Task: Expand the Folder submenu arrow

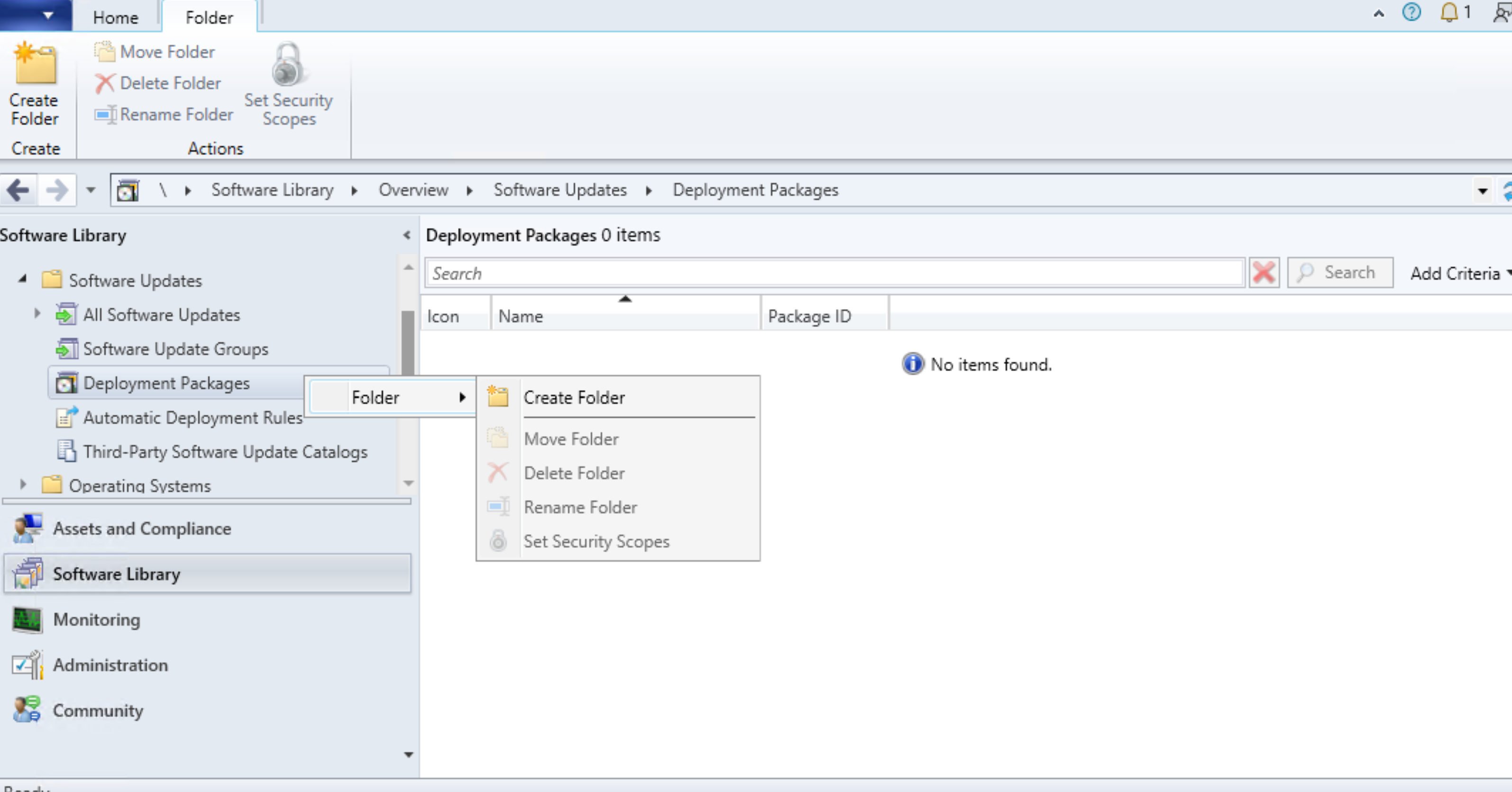Action: pyautogui.click(x=461, y=397)
